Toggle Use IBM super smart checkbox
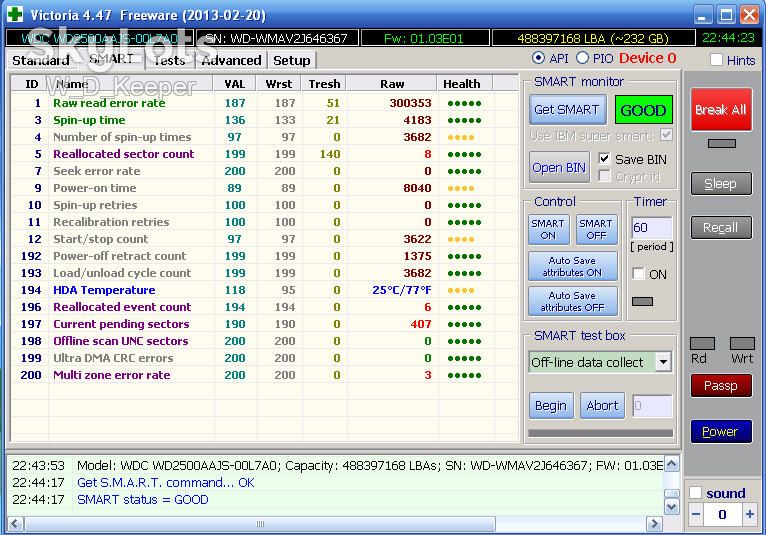766x535 pixels. click(x=666, y=134)
